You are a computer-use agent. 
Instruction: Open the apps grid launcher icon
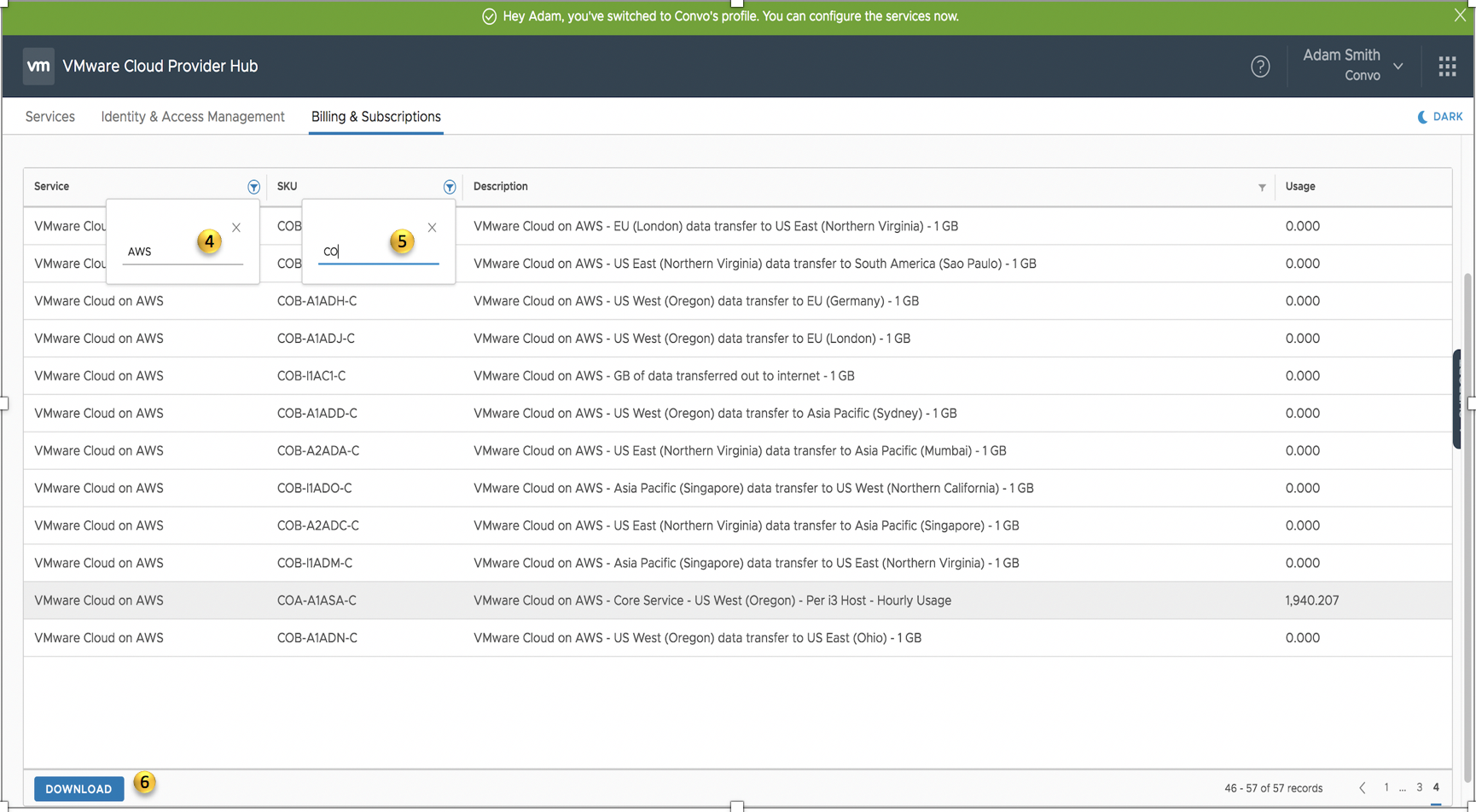tap(1447, 67)
